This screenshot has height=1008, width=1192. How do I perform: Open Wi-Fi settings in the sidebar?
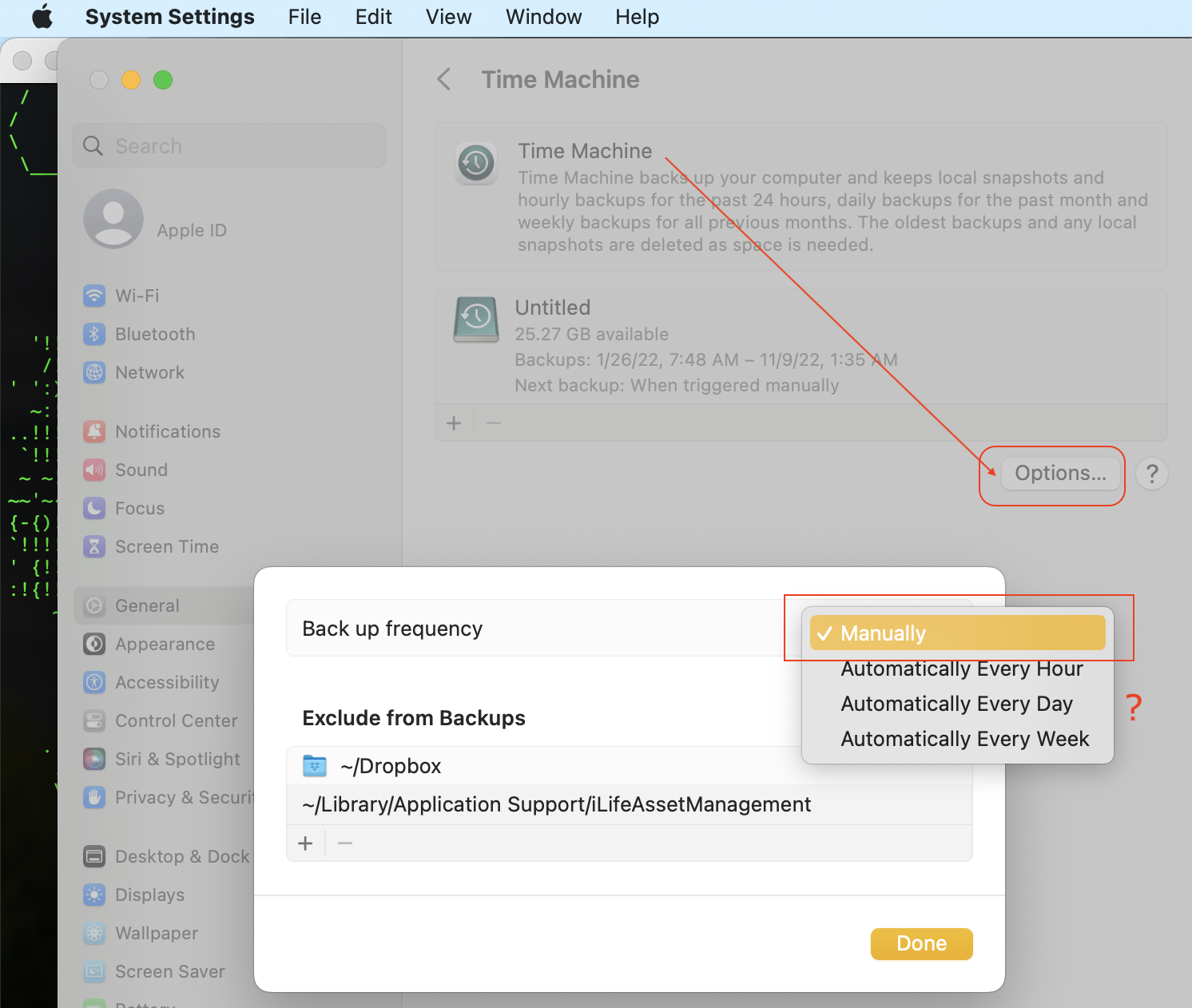[x=137, y=296]
